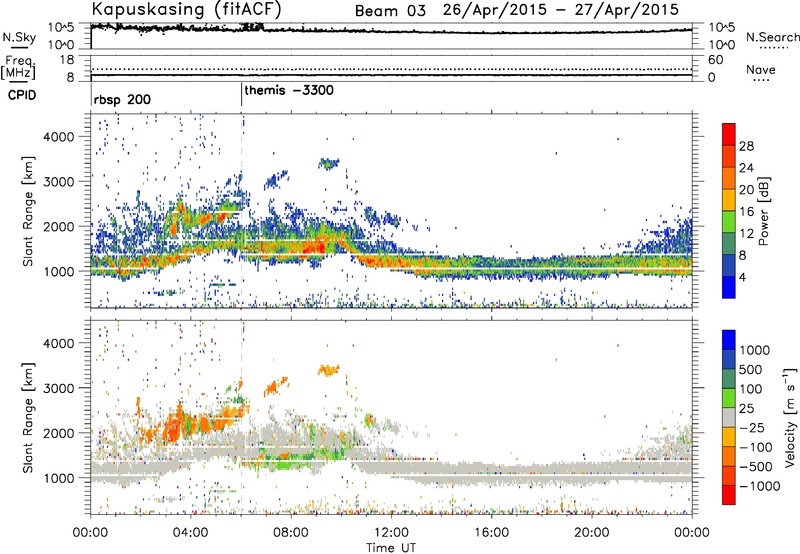Screen dimensions: 800x554
Task: Pick the red top segment of Power color bar
Action: coord(729,134)
